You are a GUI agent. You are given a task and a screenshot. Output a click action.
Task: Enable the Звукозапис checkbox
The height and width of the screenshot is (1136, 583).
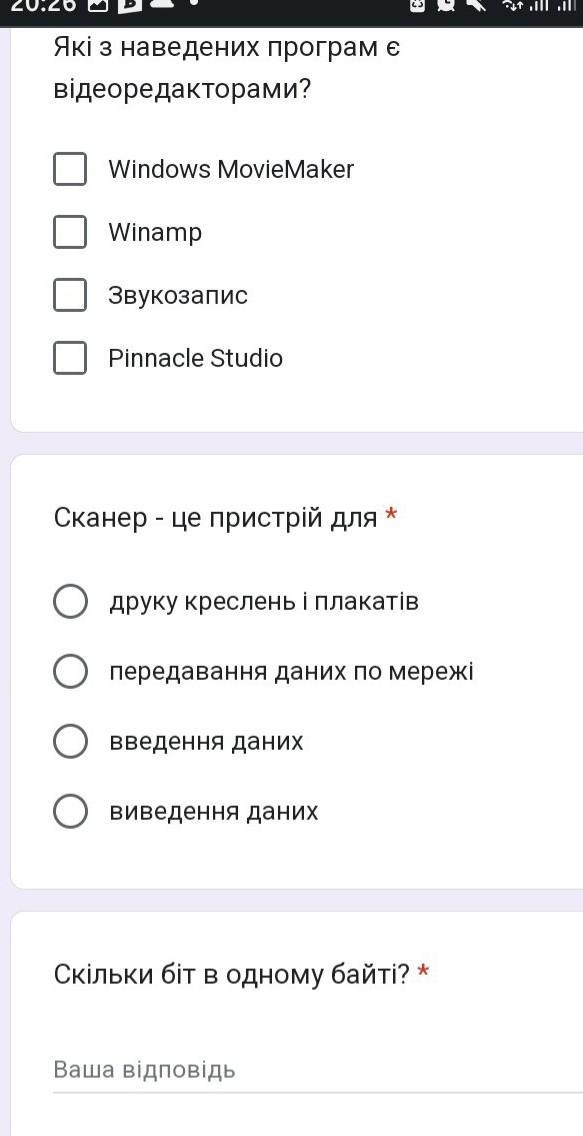(70, 295)
